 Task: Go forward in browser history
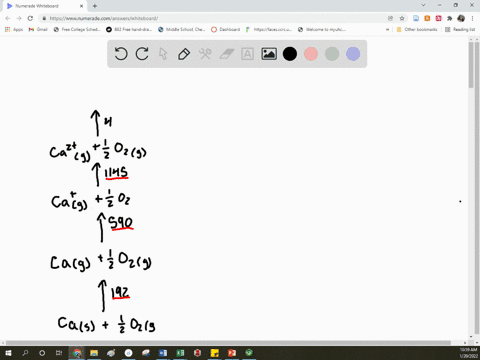click(x=19, y=18)
